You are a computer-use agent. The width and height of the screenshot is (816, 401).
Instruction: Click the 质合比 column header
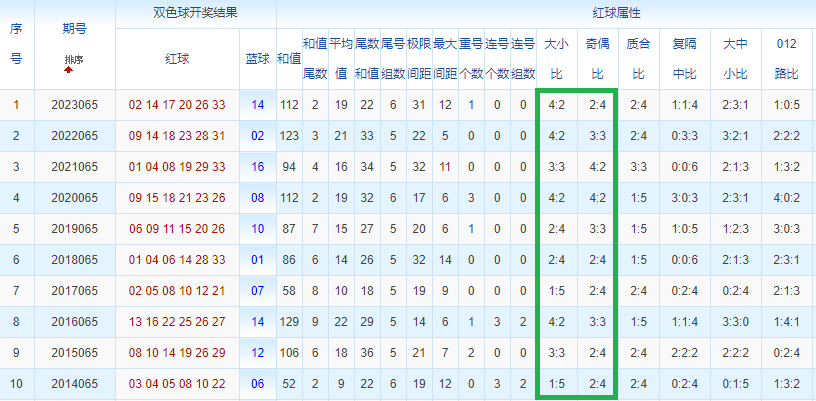click(639, 58)
